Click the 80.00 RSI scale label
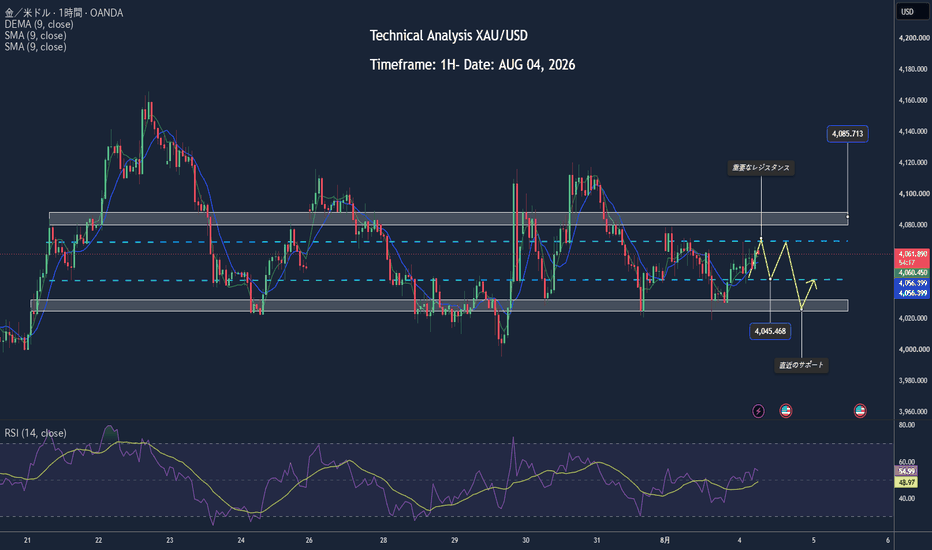Viewport: 932px width, 550px height. tap(906, 425)
